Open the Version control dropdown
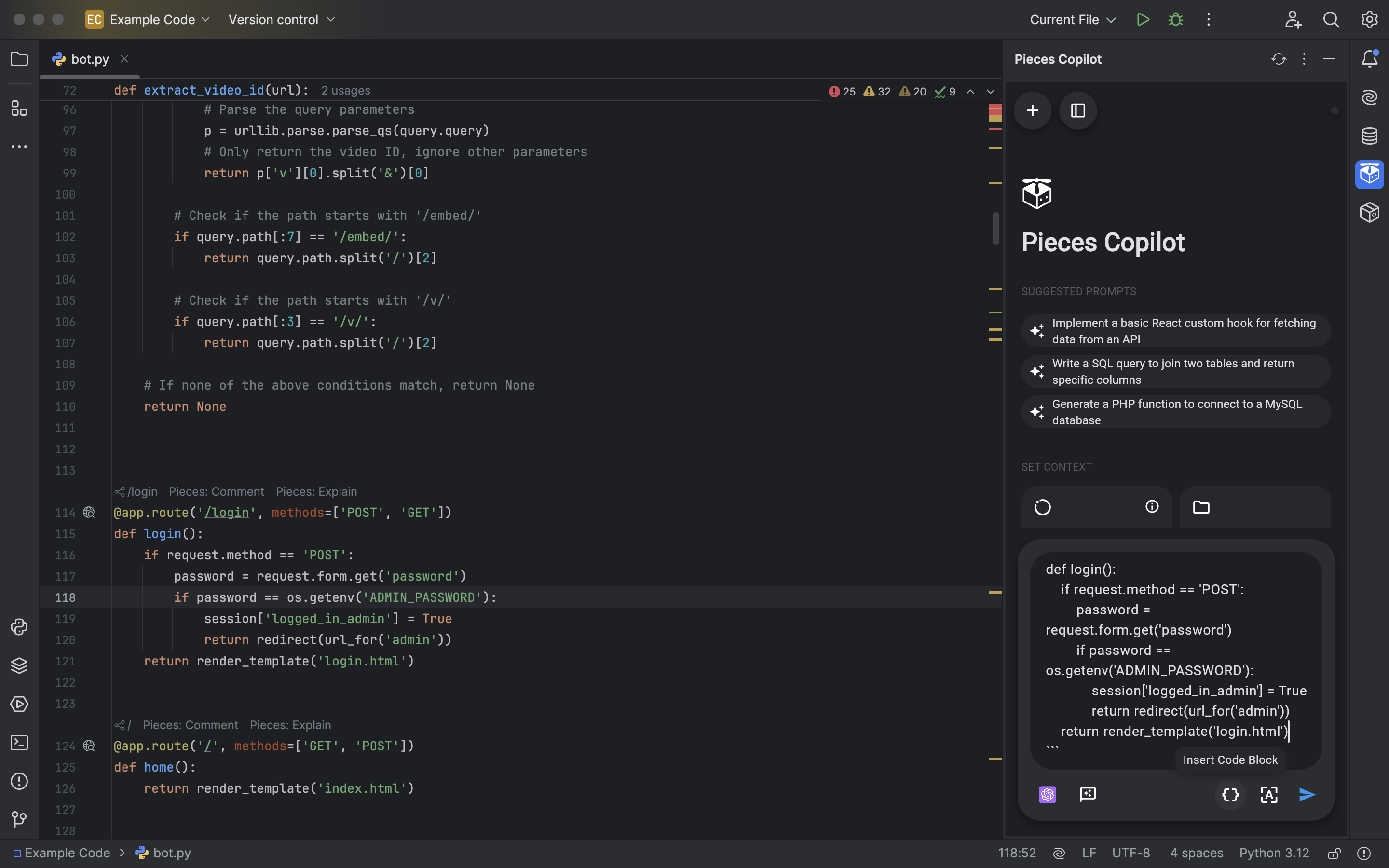Image resolution: width=1389 pixels, height=868 pixels. pos(281,19)
